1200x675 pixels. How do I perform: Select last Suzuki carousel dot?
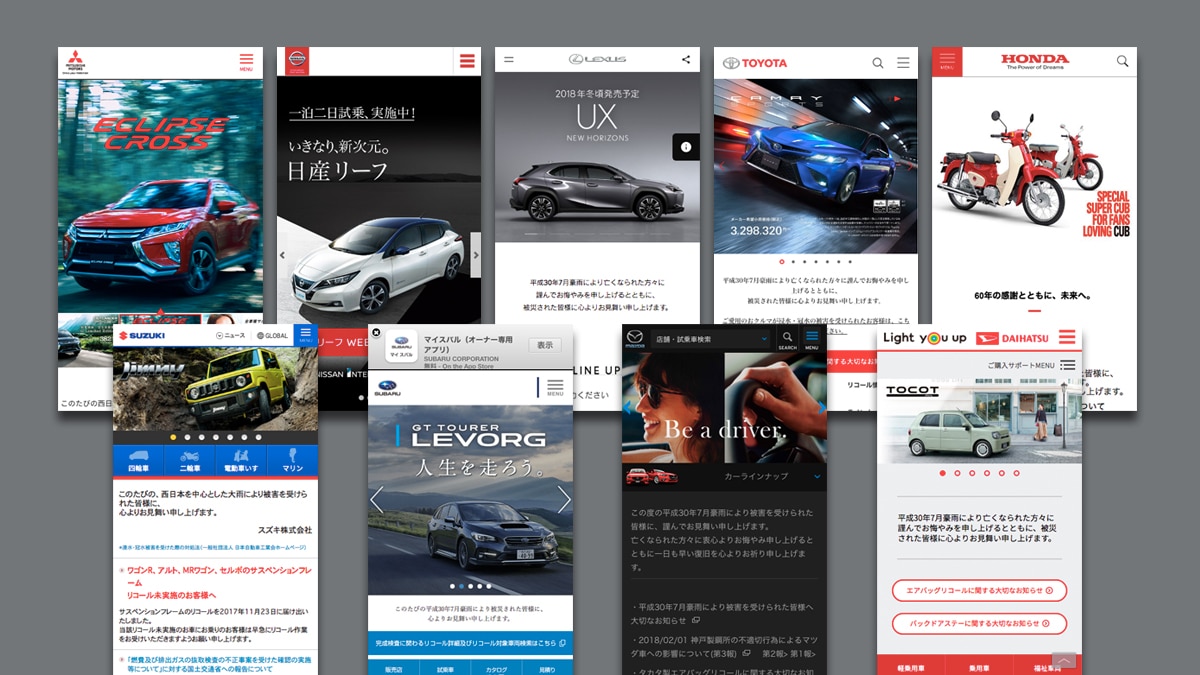tap(258, 437)
